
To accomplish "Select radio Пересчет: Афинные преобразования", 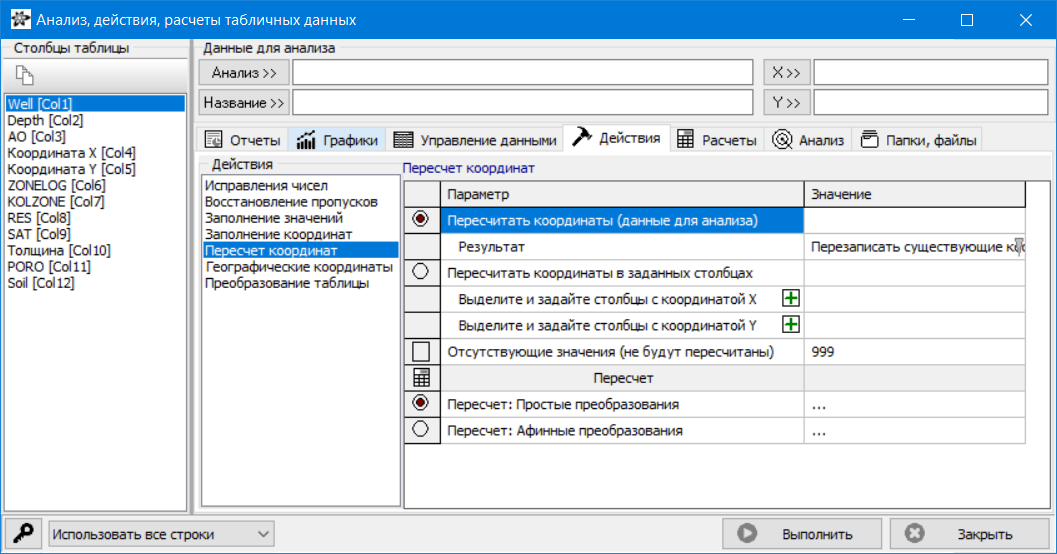I will click(421, 429).
